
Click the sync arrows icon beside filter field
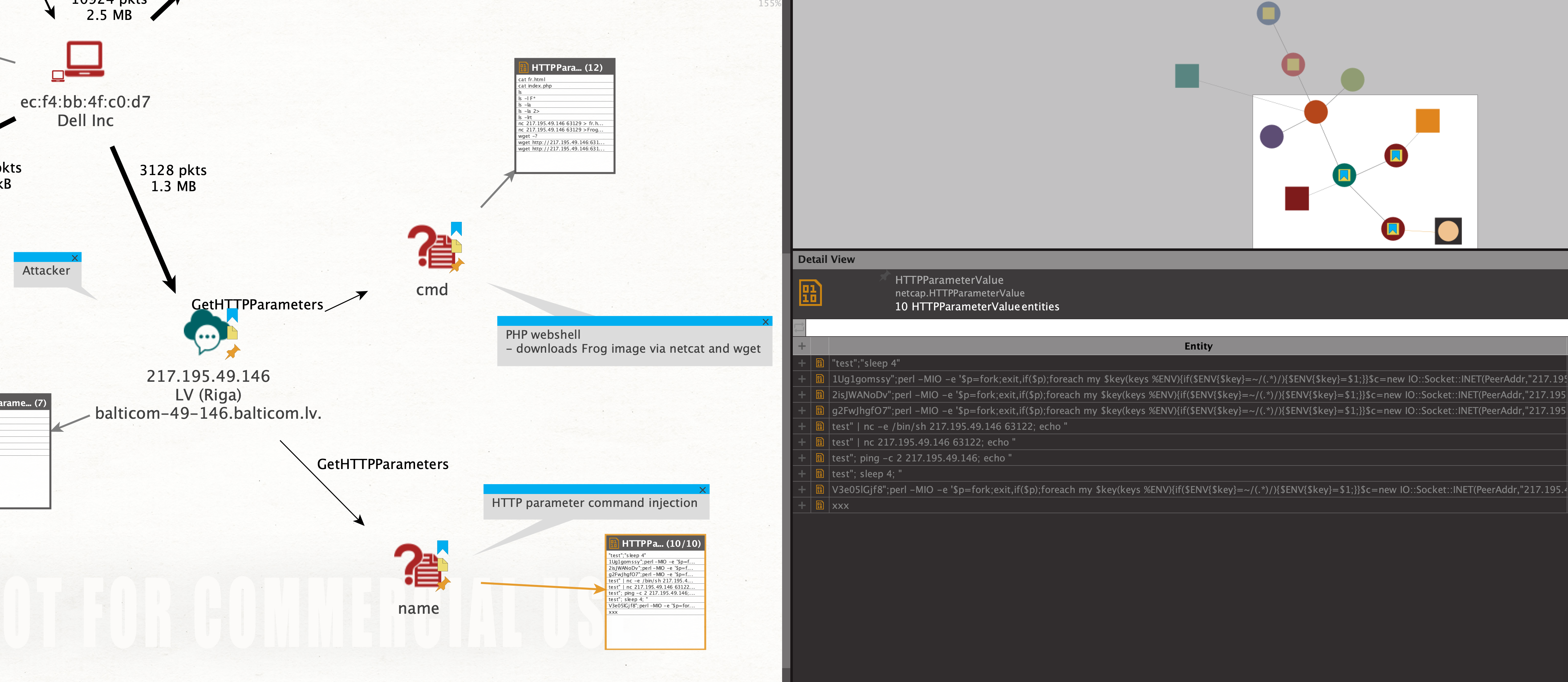click(x=799, y=328)
